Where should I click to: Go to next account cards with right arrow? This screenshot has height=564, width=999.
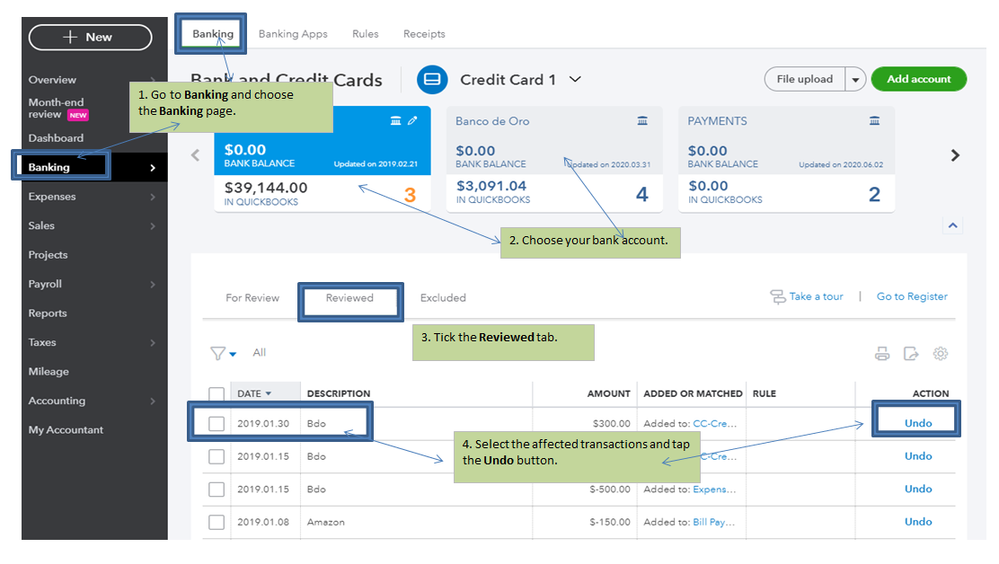coord(955,155)
